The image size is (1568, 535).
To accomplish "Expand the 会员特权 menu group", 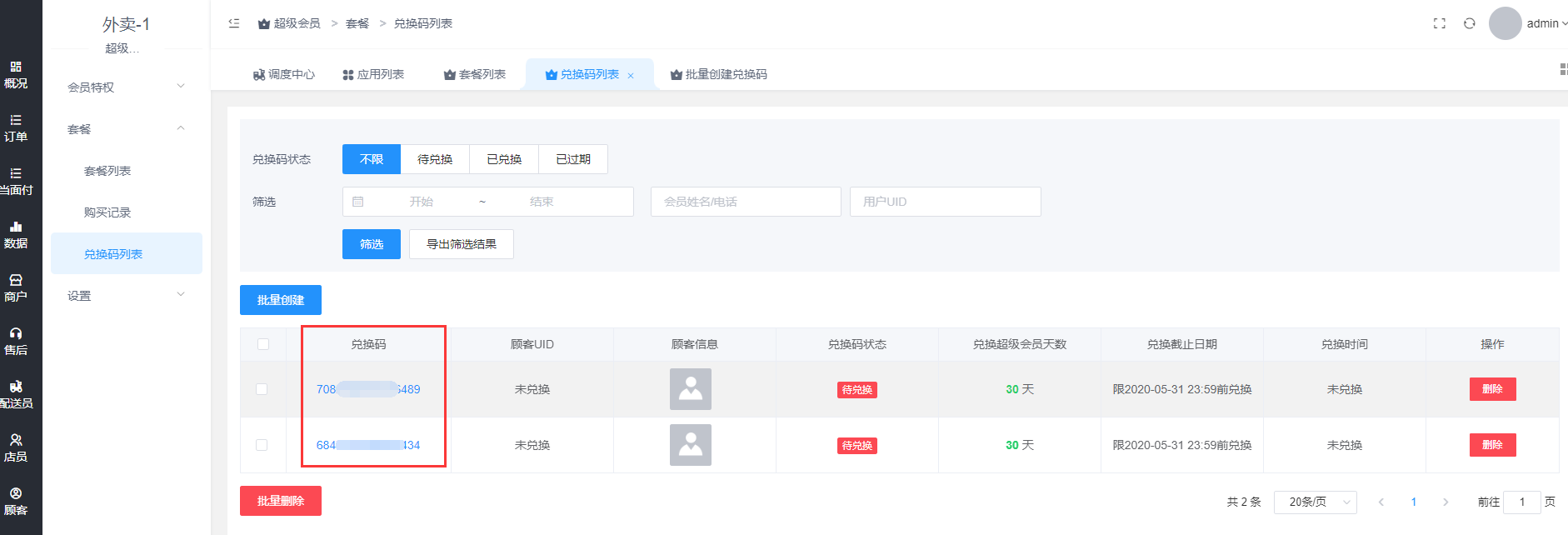I will pyautogui.click(x=125, y=87).
